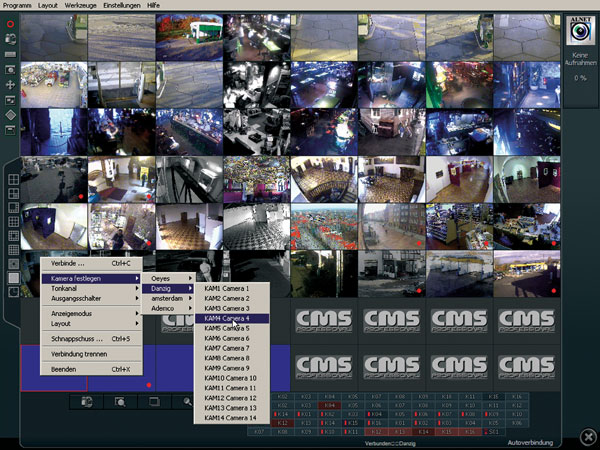Viewport: 600px width, 450px height.
Task: Expand the Anzeigemodus submenu
Action: pos(91,313)
